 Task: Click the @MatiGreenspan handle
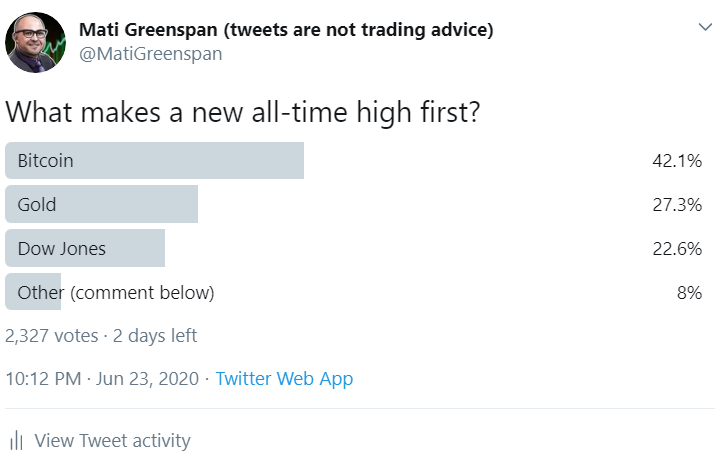151,54
